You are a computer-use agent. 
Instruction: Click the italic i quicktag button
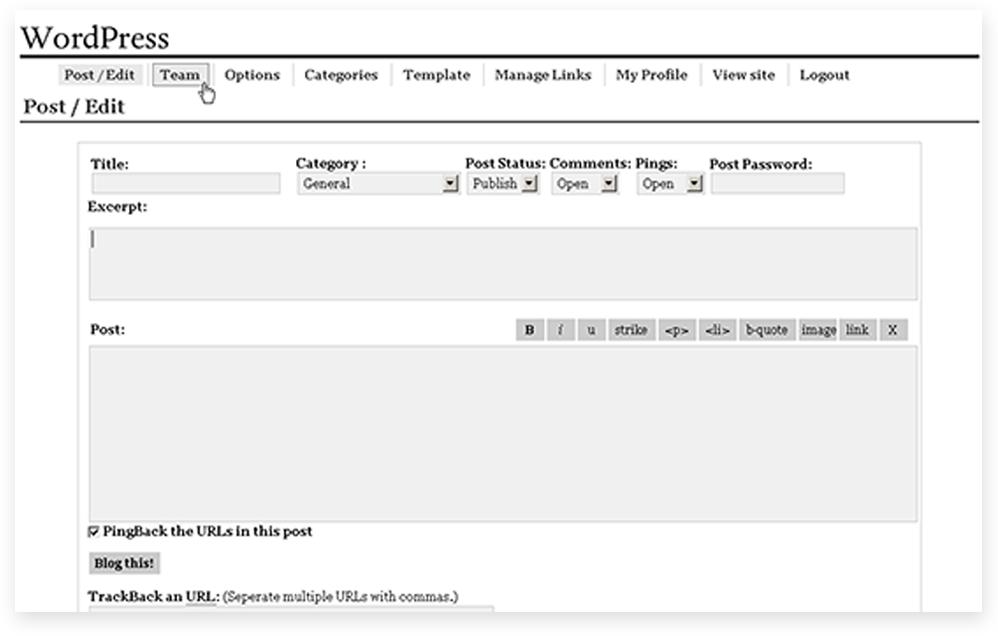560,330
